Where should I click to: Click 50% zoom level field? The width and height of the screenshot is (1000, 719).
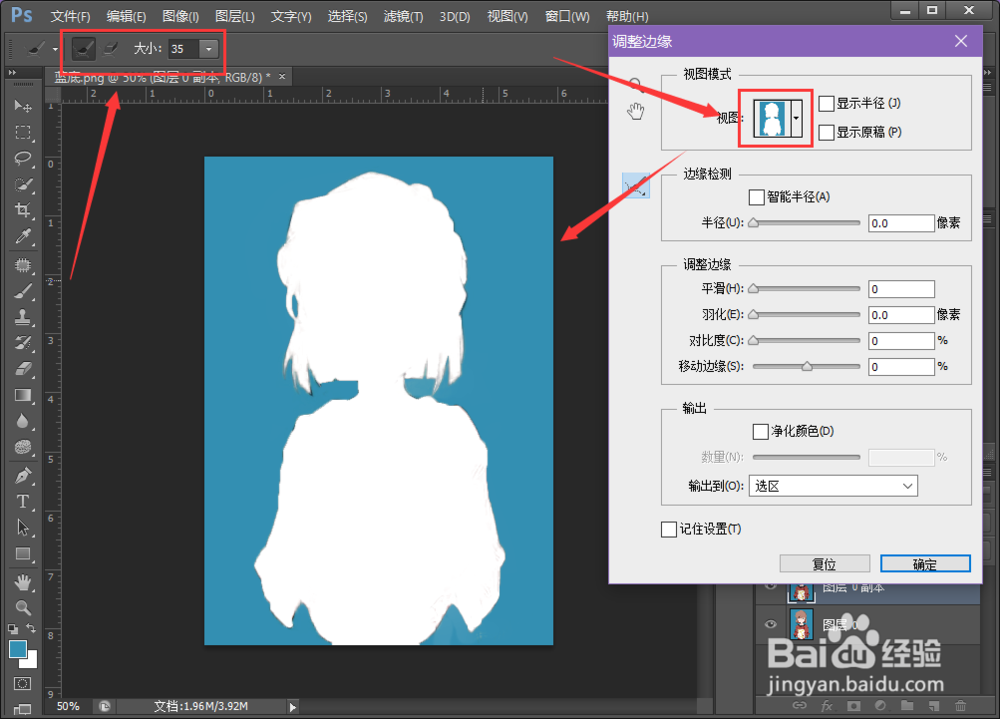[68, 706]
